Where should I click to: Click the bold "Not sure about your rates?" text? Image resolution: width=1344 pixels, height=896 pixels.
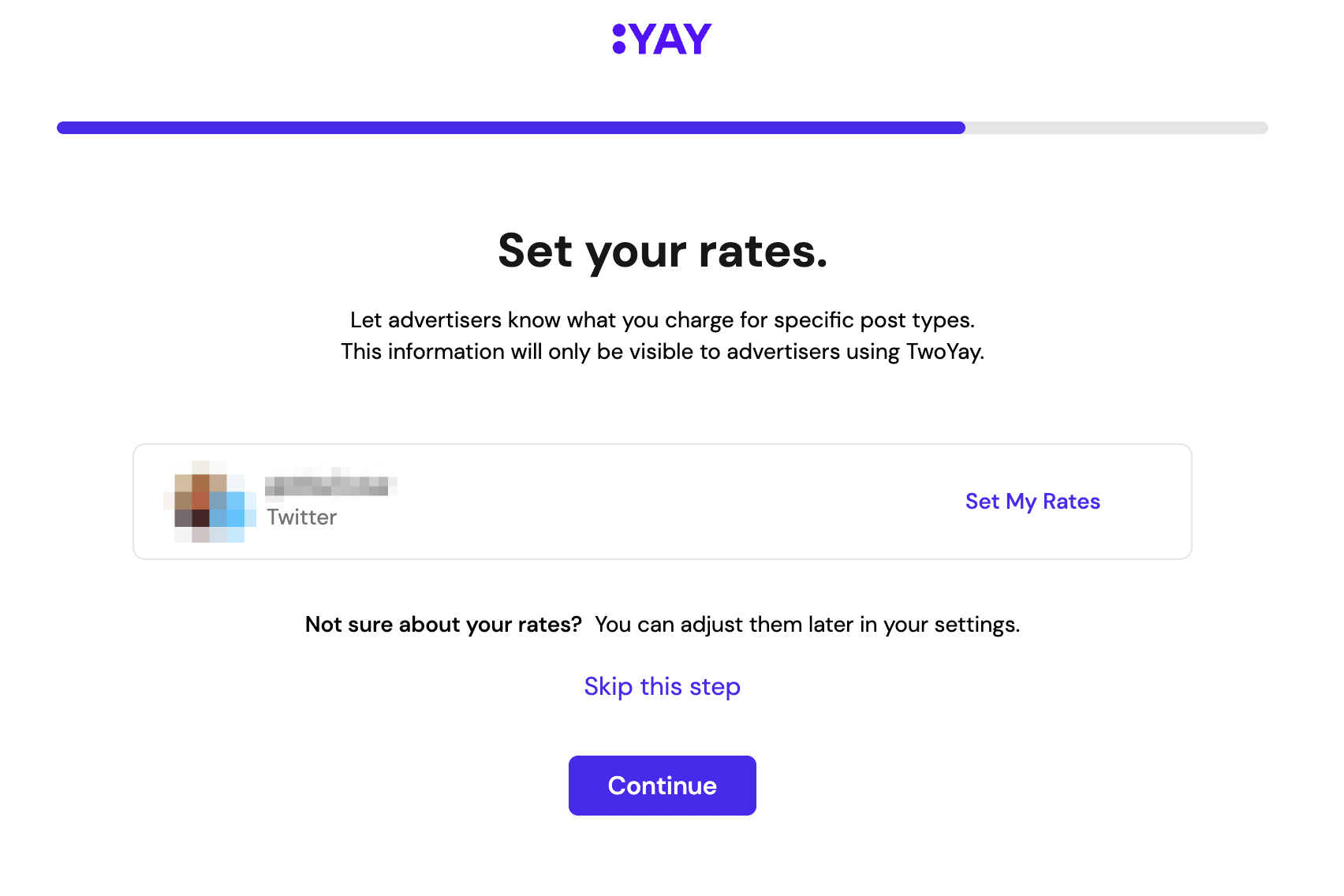pos(443,625)
